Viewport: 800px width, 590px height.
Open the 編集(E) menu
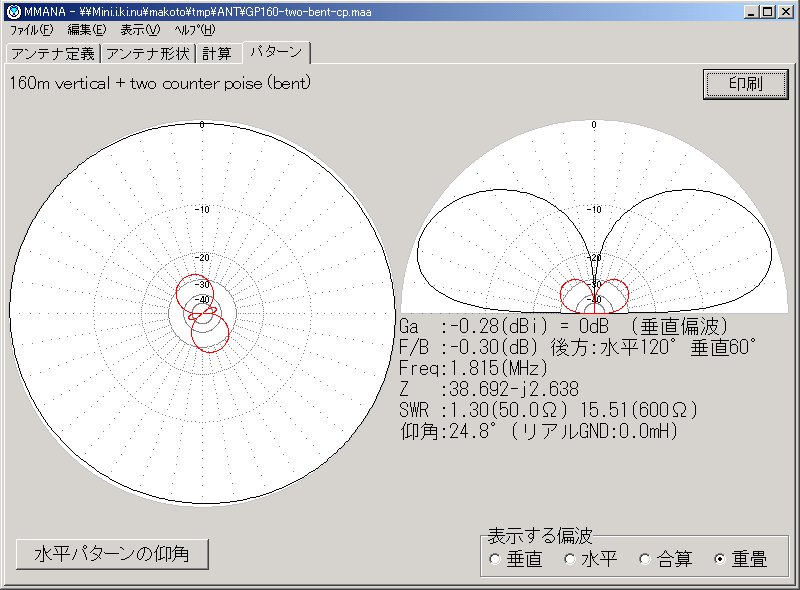click(86, 30)
